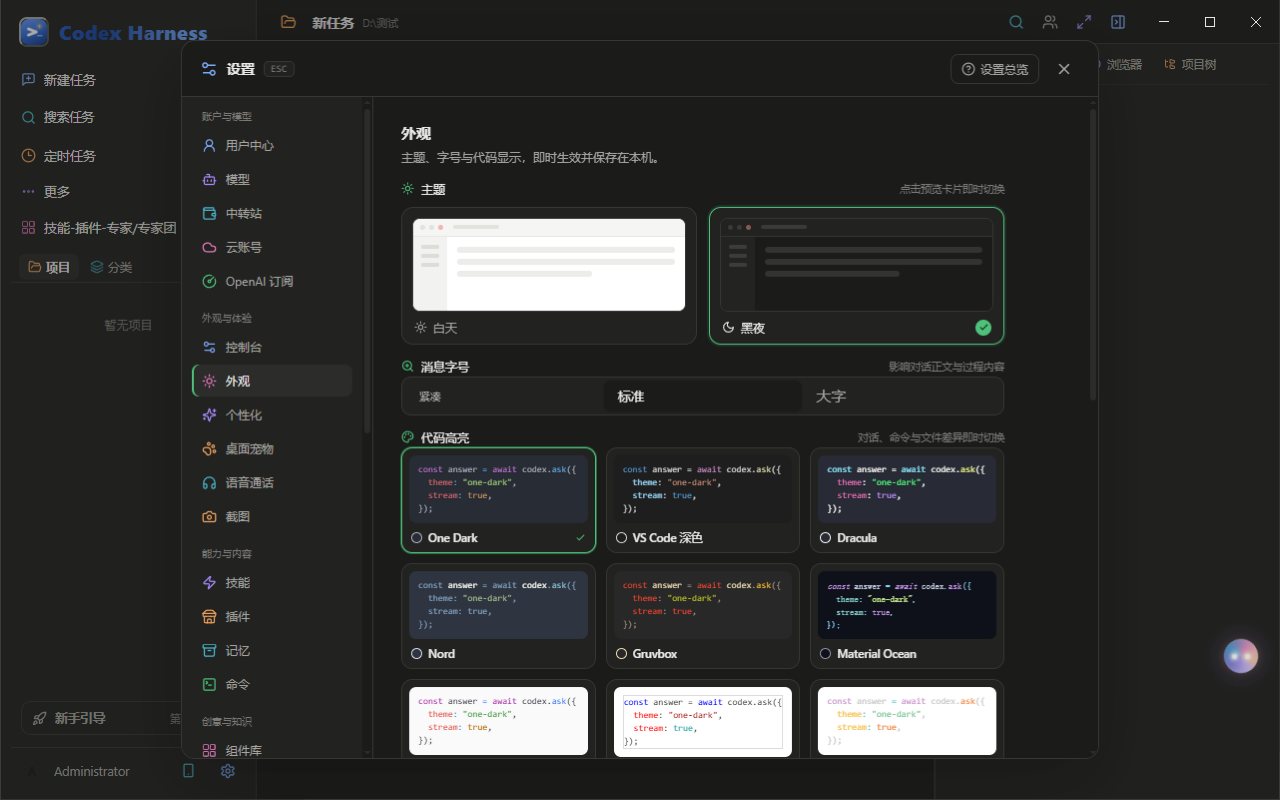Open 插件 via its store icon
The height and width of the screenshot is (800, 1280).
tap(209, 616)
